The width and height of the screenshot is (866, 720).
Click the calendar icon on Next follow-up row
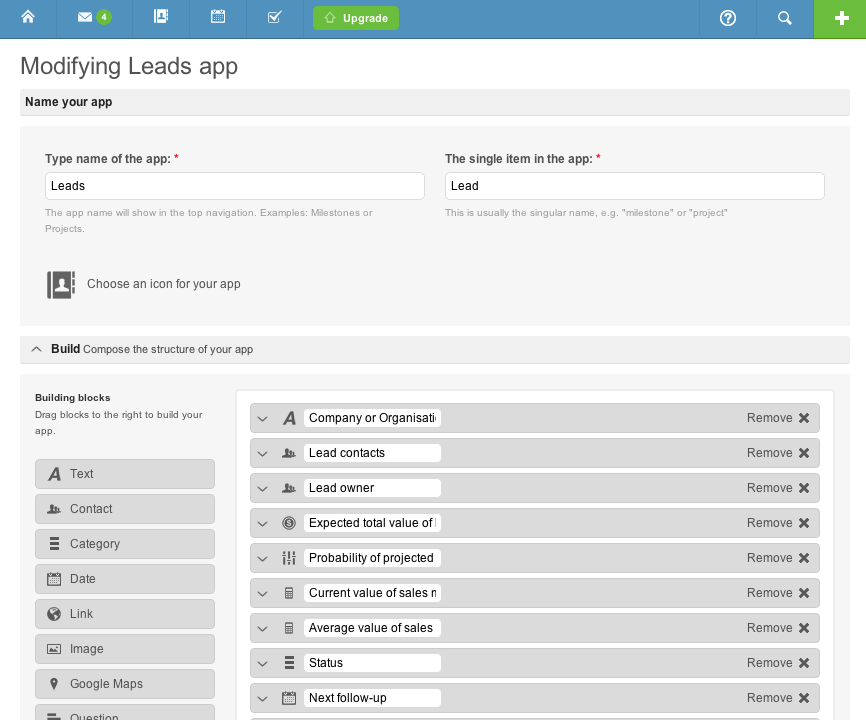289,698
